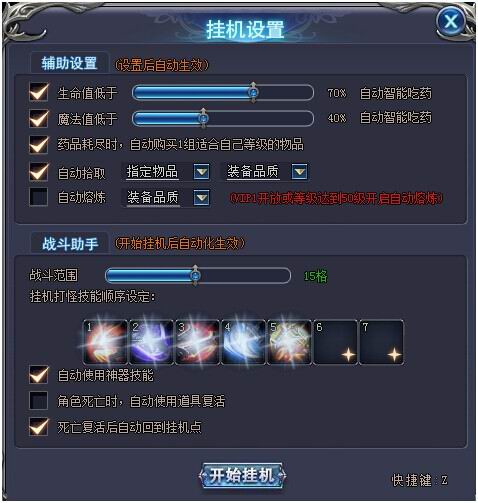Image resolution: width=478 pixels, height=503 pixels.
Task: Select skill icon in slot 1
Action: [x=105, y=342]
